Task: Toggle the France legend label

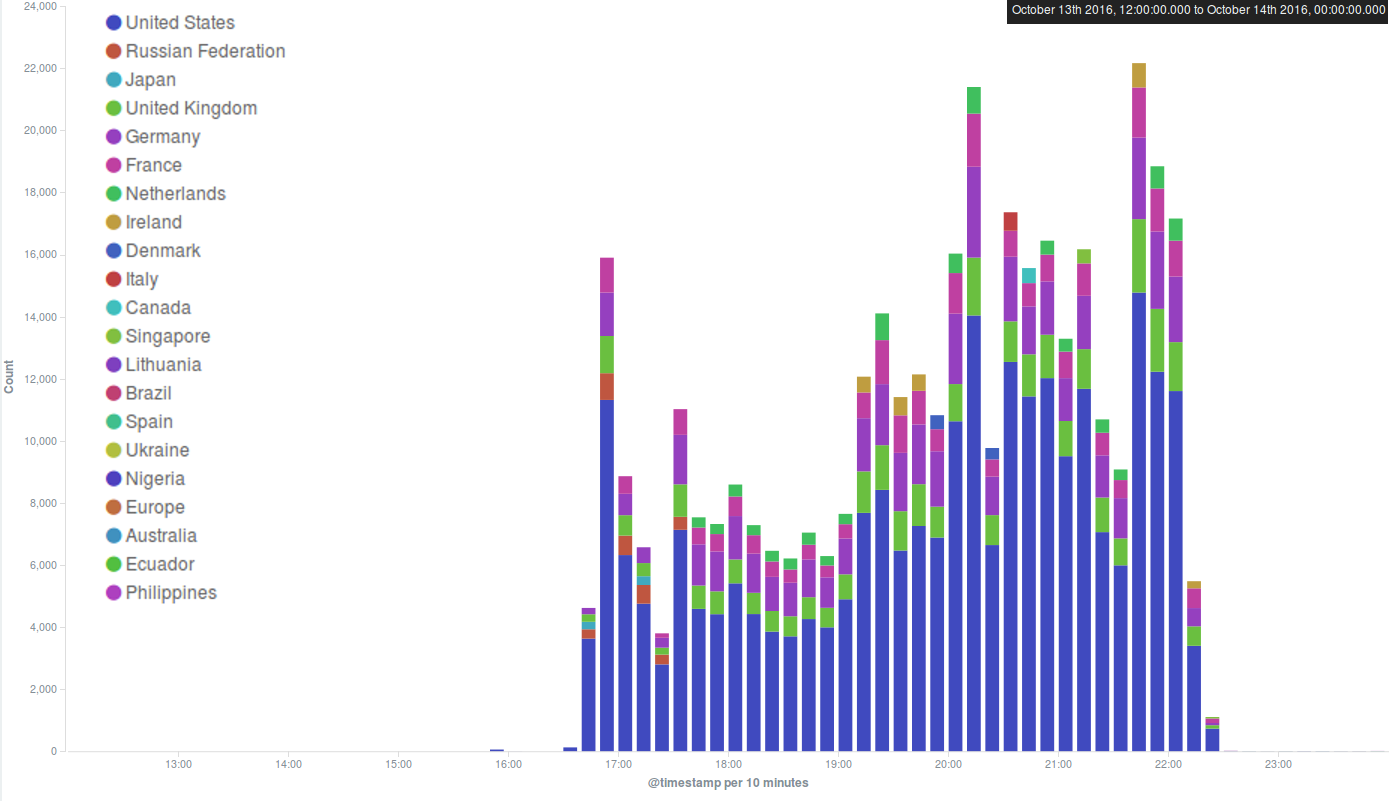Action: [x=153, y=166]
